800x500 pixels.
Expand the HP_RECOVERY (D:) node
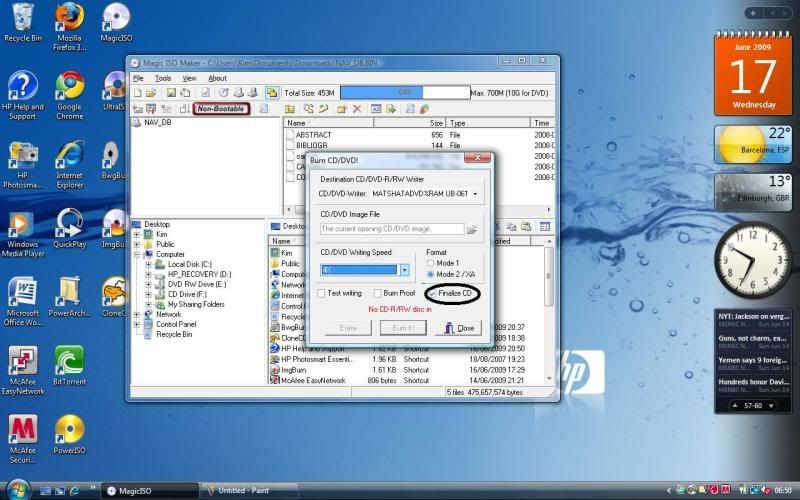(148, 274)
